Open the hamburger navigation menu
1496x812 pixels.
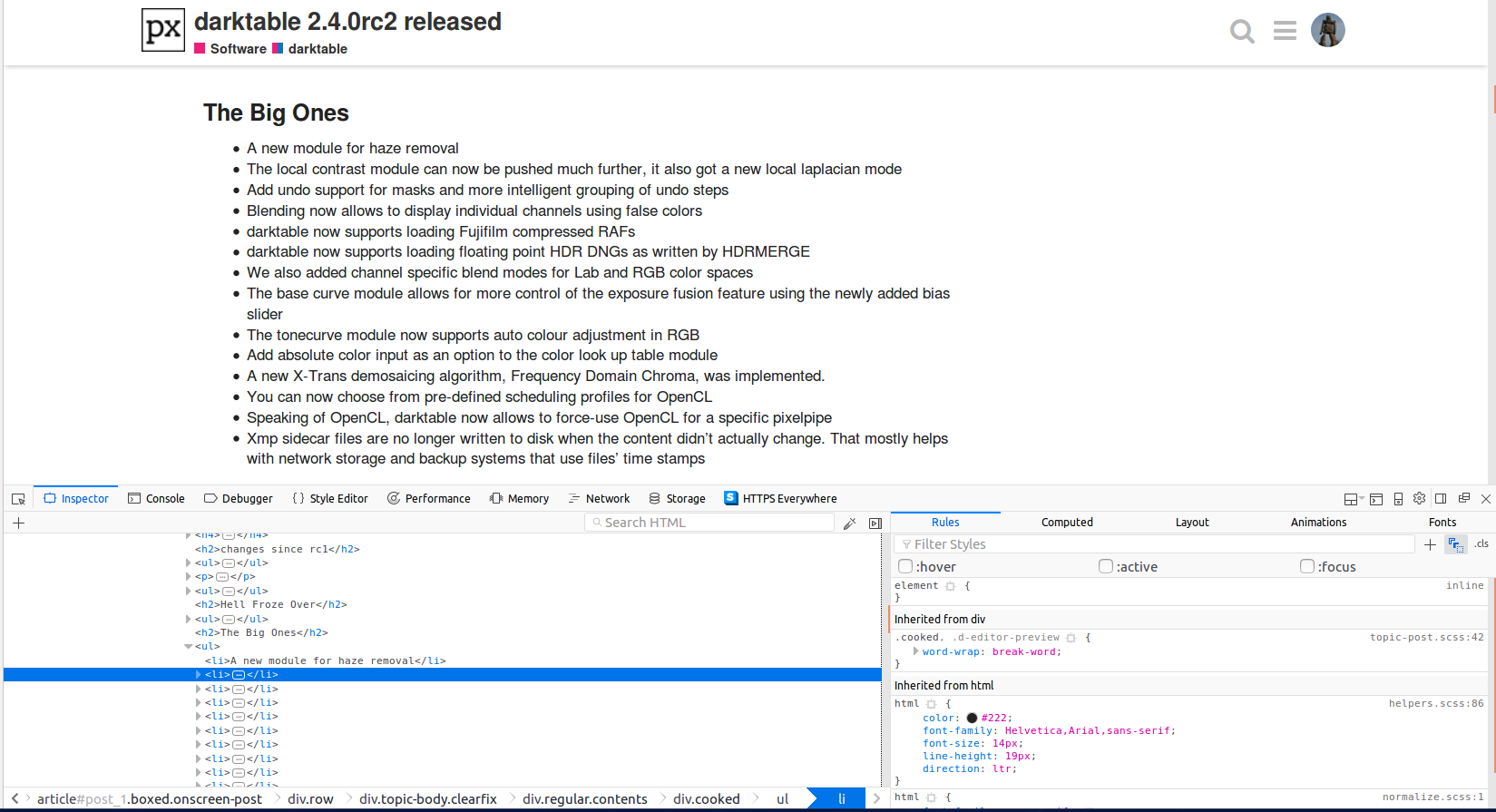coord(1285,31)
